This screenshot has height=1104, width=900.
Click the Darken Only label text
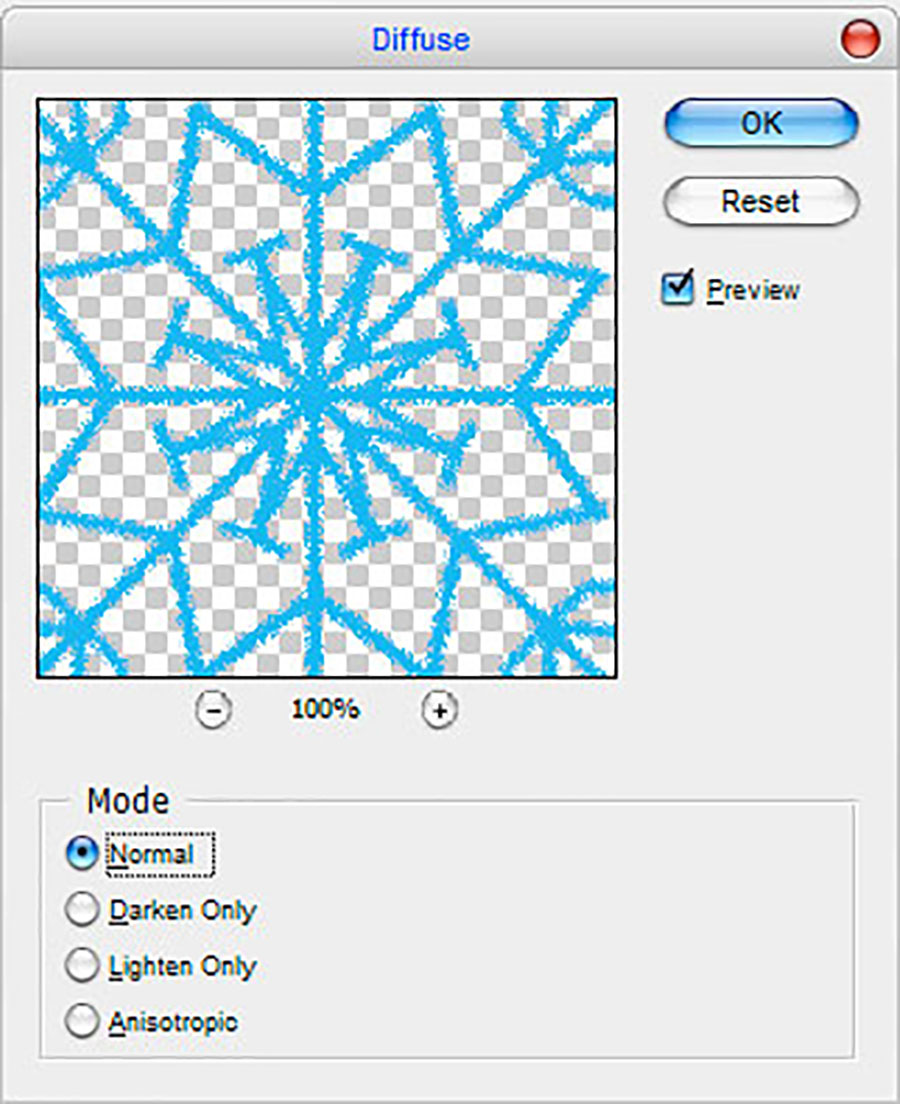(x=182, y=911)
